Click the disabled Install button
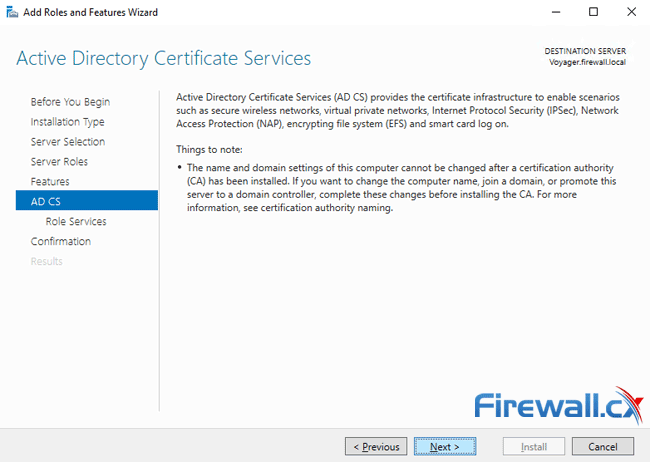This screenshot has height=462, width=650. [x=534, y=447]
